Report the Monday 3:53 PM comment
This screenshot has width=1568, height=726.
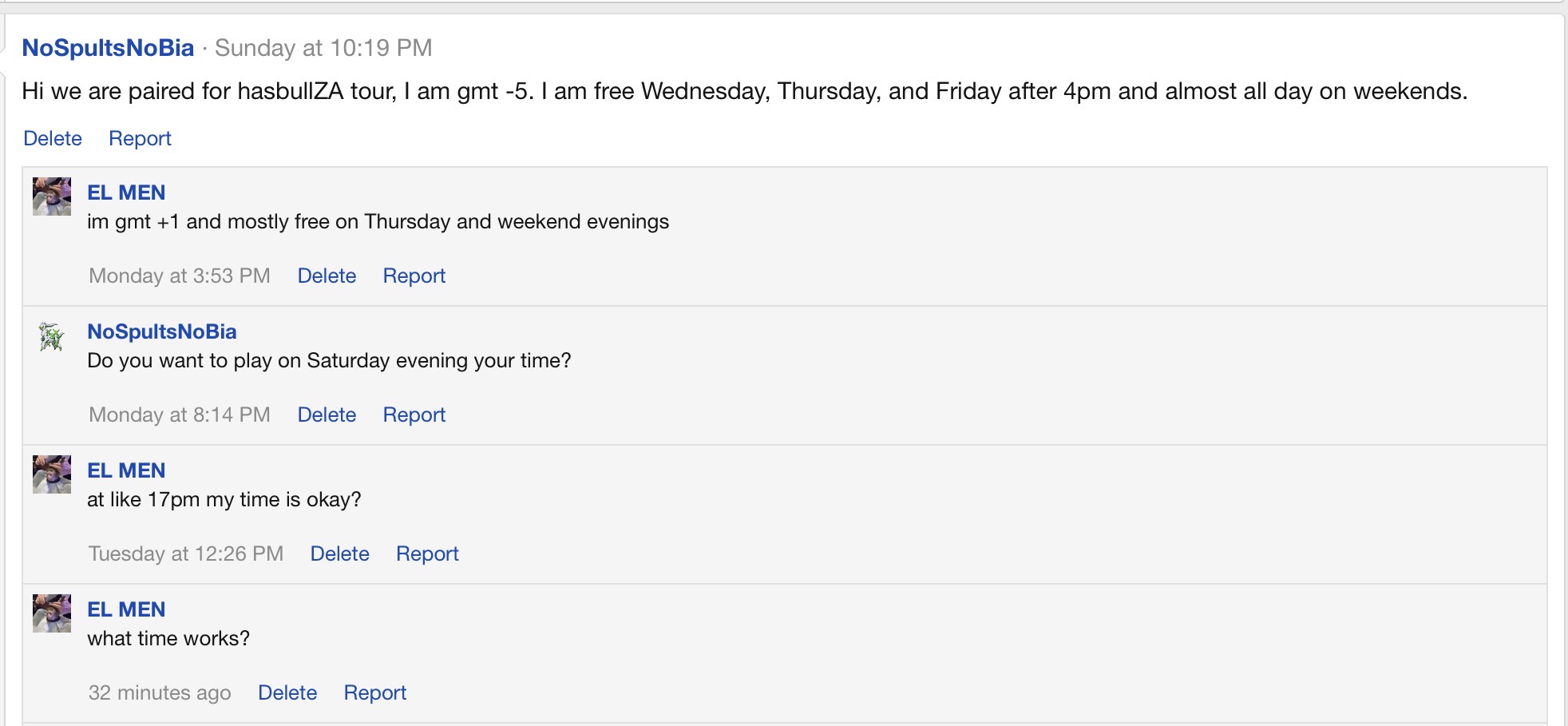414,276
